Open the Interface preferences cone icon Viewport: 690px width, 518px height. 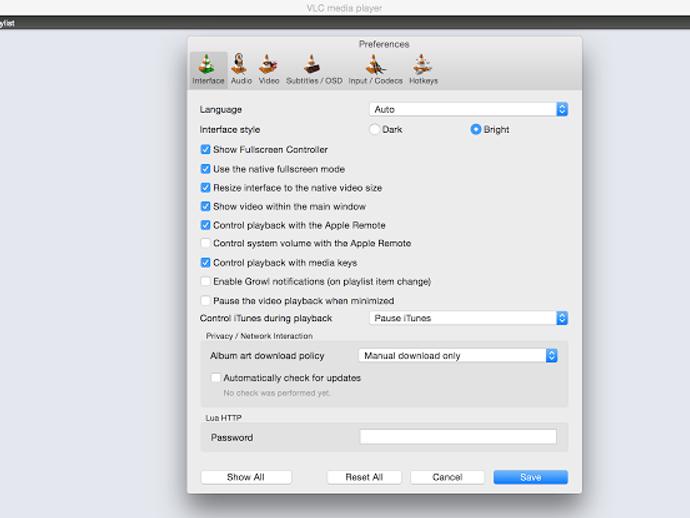click(x=207, y=64)
